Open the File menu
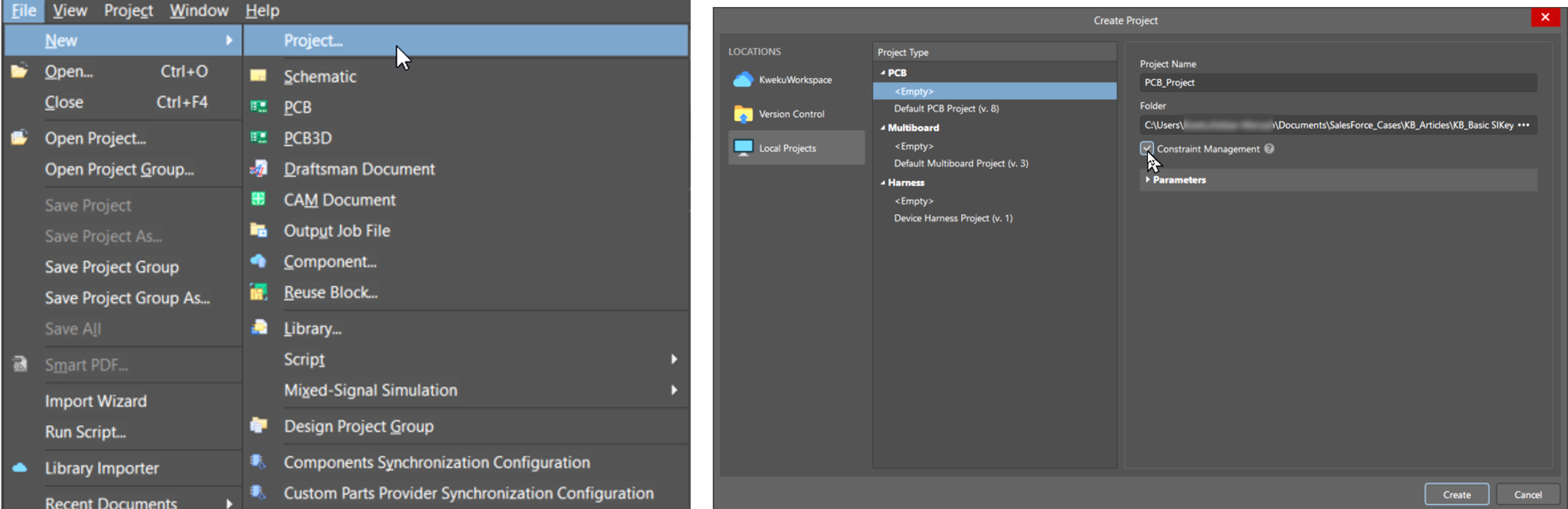 coord(24,11)
